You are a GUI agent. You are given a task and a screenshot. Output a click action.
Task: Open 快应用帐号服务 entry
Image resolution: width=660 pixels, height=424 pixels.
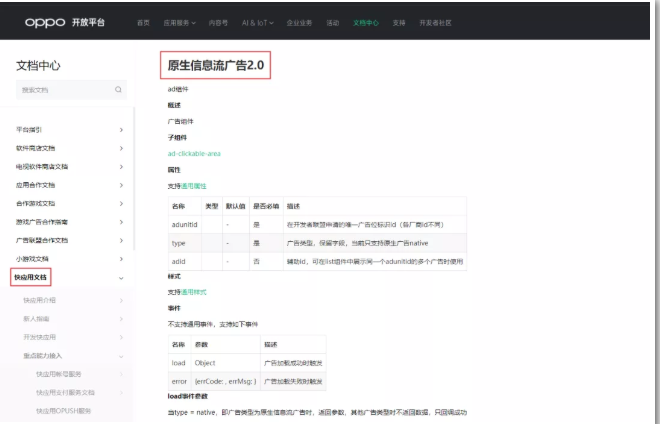59,374
